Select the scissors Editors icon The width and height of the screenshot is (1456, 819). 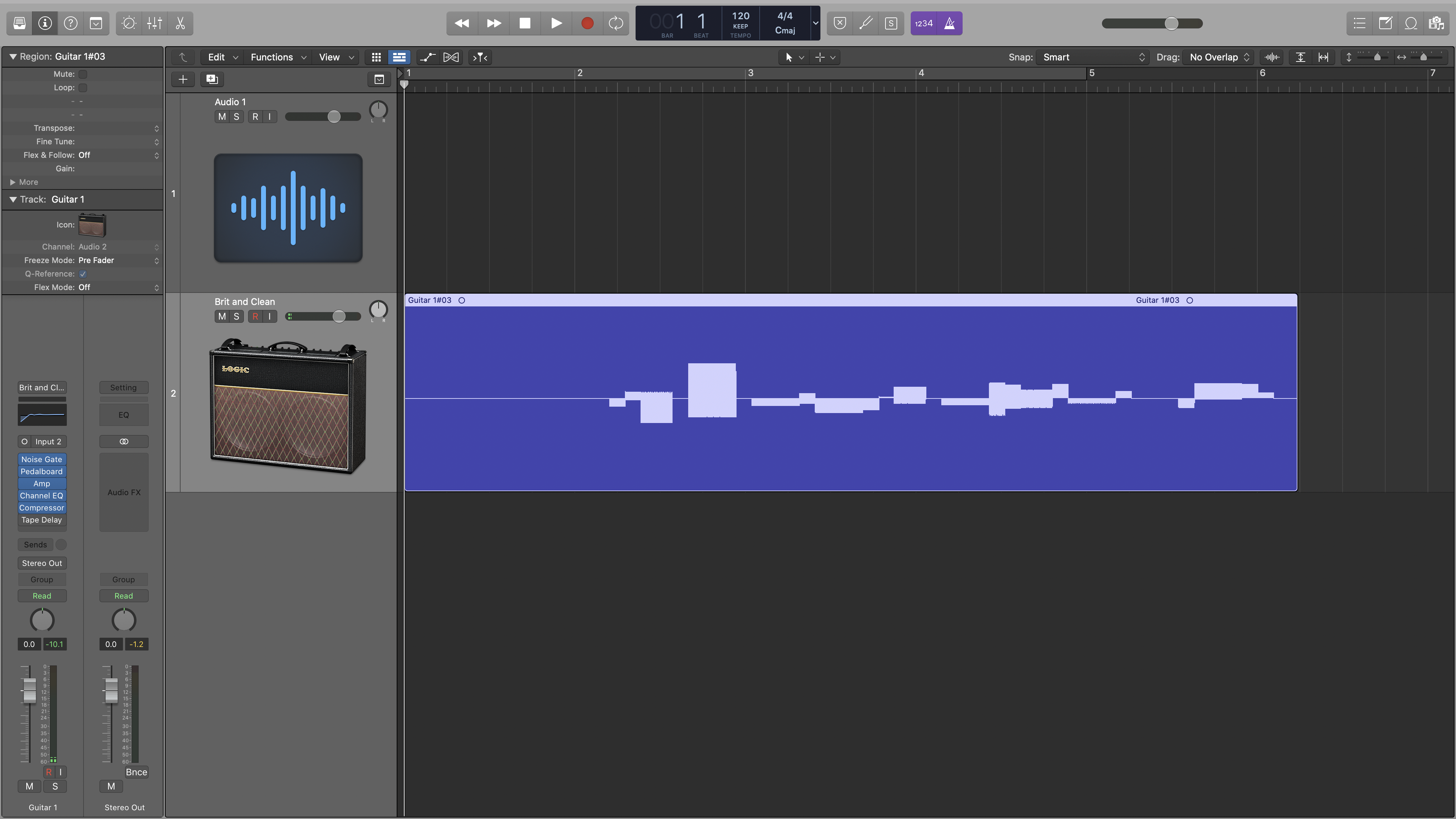coord(180,23)
